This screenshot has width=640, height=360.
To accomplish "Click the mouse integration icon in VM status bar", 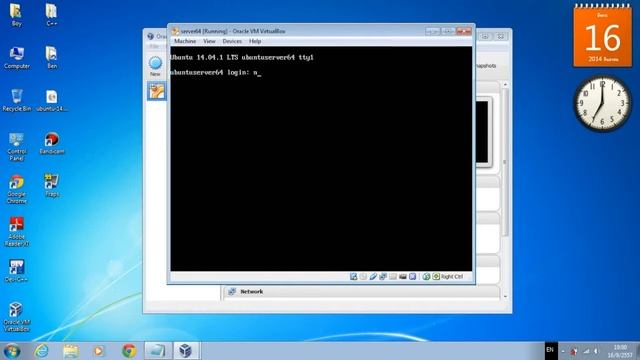I will point(413,276).
